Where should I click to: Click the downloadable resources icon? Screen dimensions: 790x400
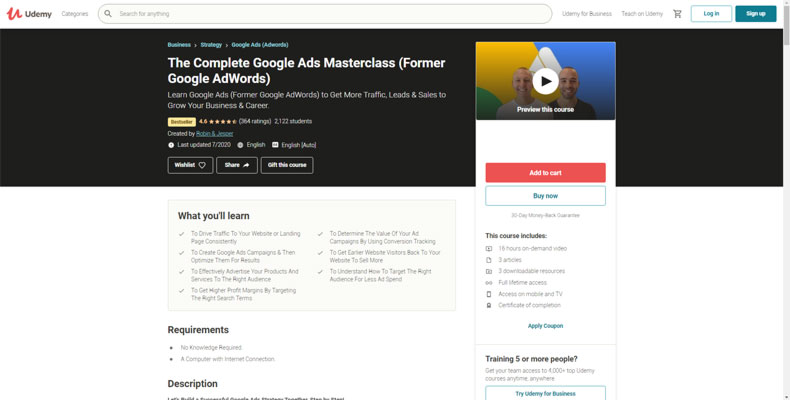coord(489,271)
